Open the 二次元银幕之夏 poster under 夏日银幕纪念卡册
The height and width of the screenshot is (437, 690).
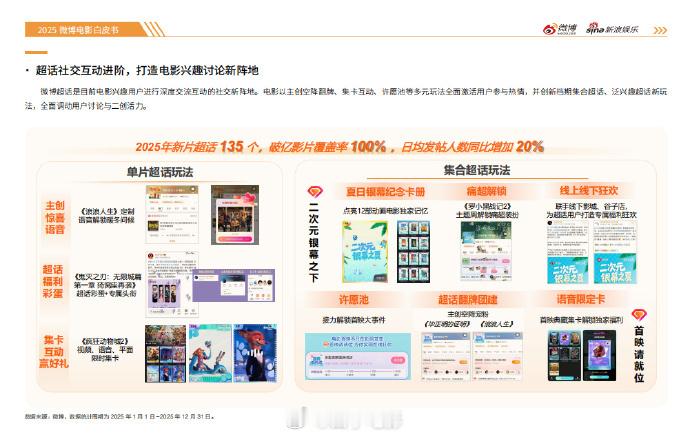(x=365, y=252)
